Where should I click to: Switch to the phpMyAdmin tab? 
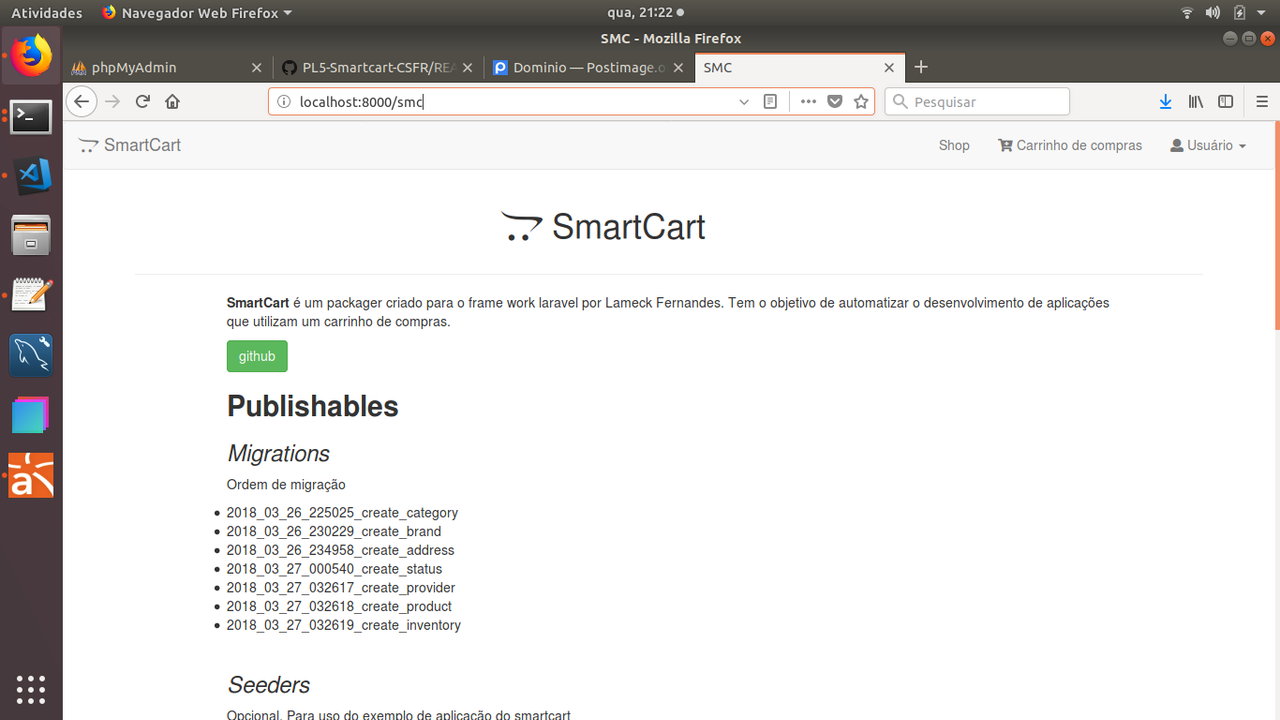[x=167, y=68]
